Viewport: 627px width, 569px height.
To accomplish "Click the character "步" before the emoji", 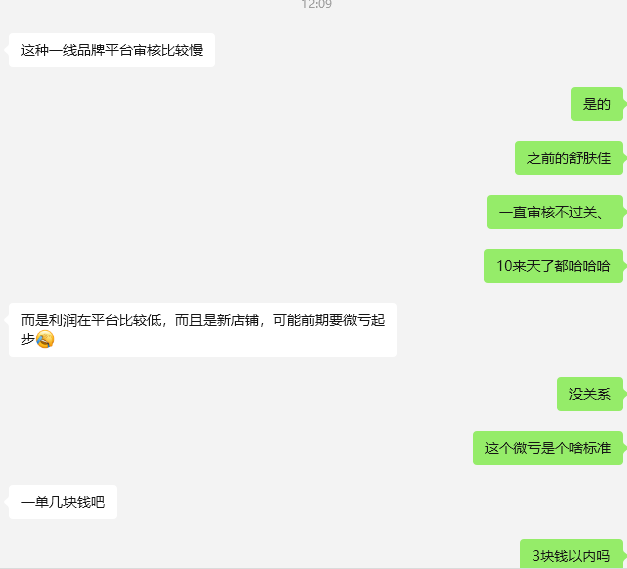I will [28, 339].
